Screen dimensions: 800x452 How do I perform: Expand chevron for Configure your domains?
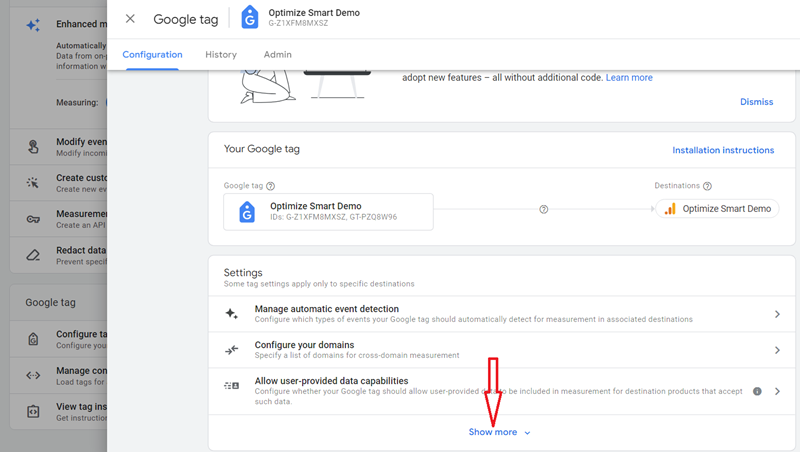coord(777,350)
